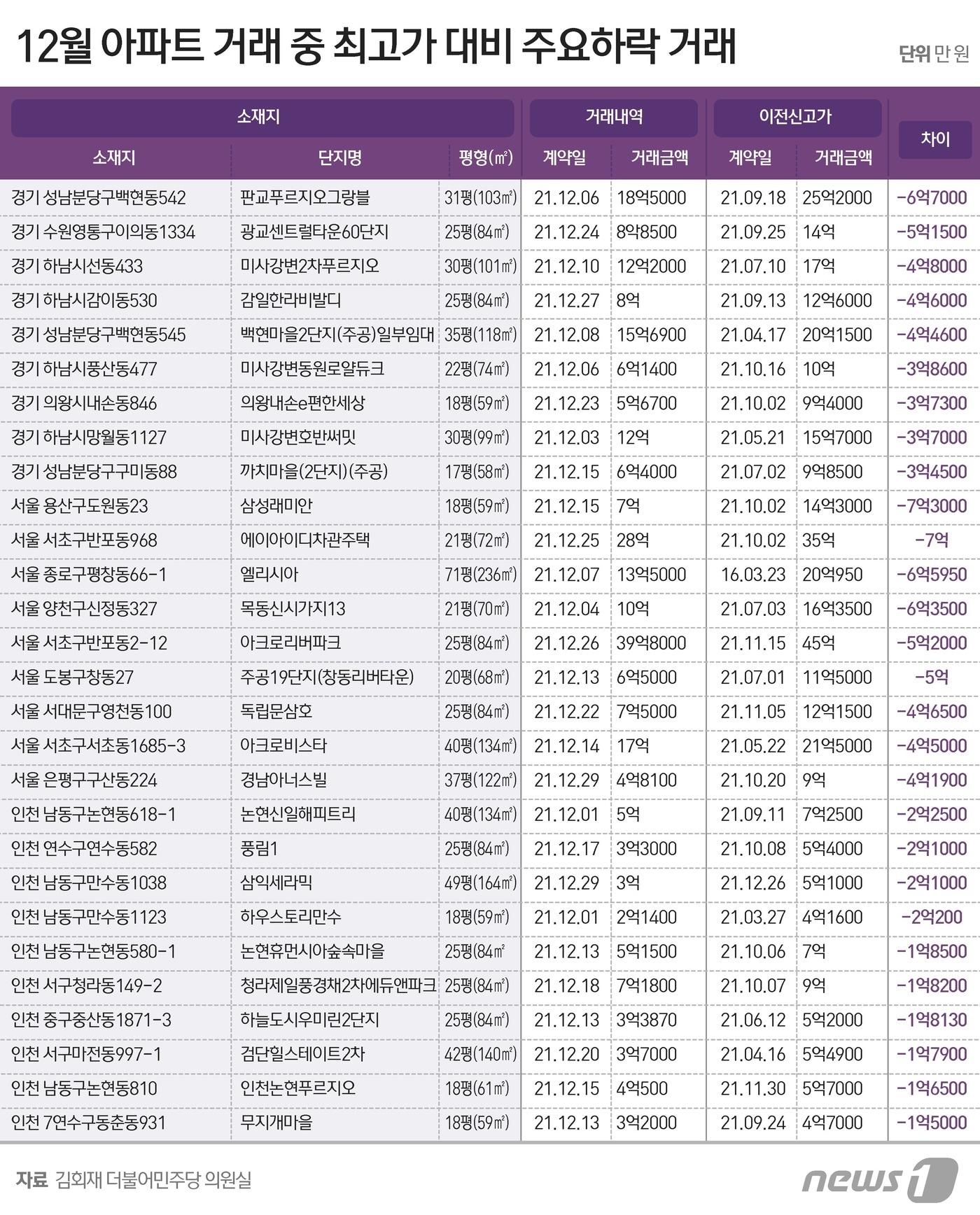Click the infographic title 12월 아파트 거래

[374, 46]
